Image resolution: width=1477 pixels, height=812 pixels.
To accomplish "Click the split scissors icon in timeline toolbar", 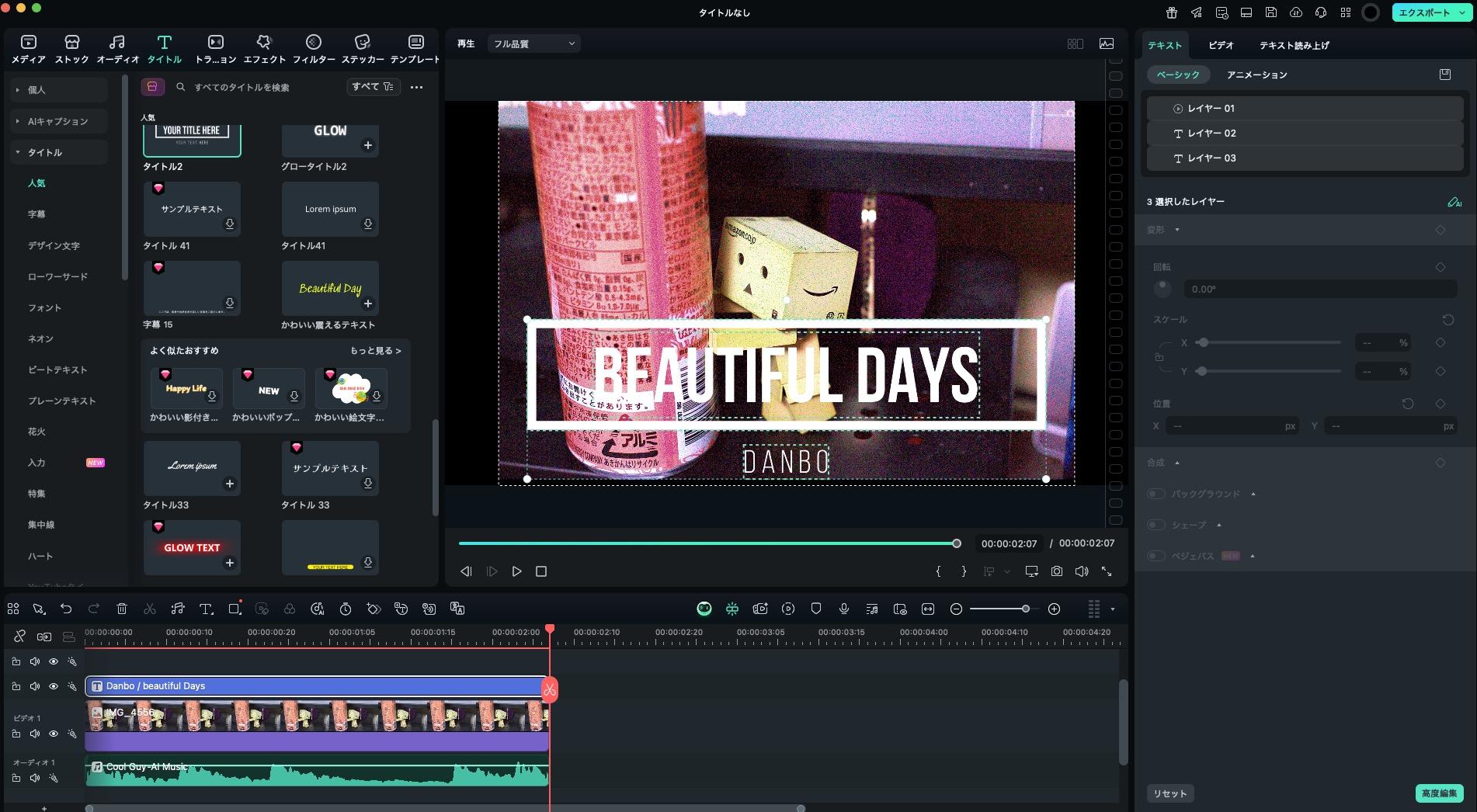I will 150,609.
